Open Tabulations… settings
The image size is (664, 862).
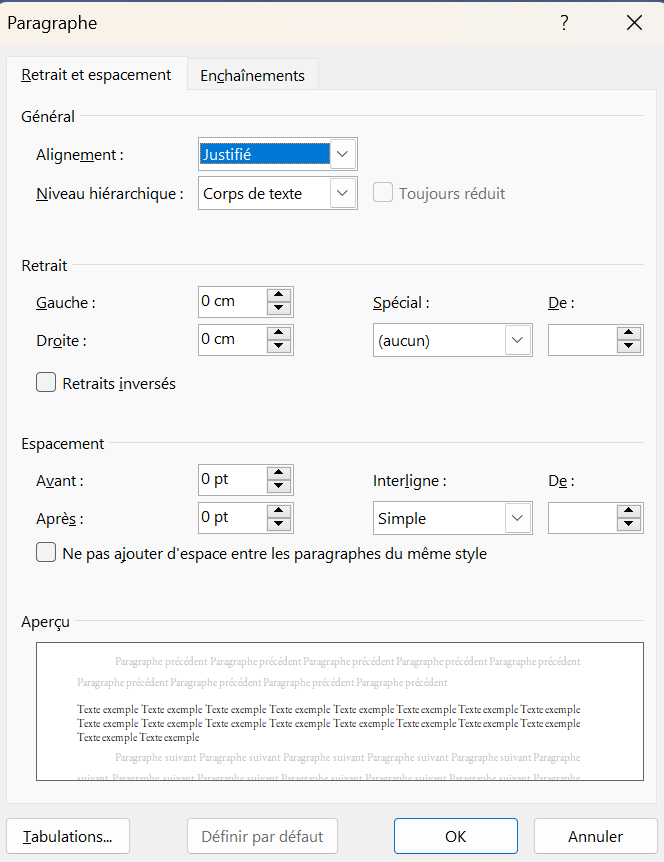pos(68,836)
